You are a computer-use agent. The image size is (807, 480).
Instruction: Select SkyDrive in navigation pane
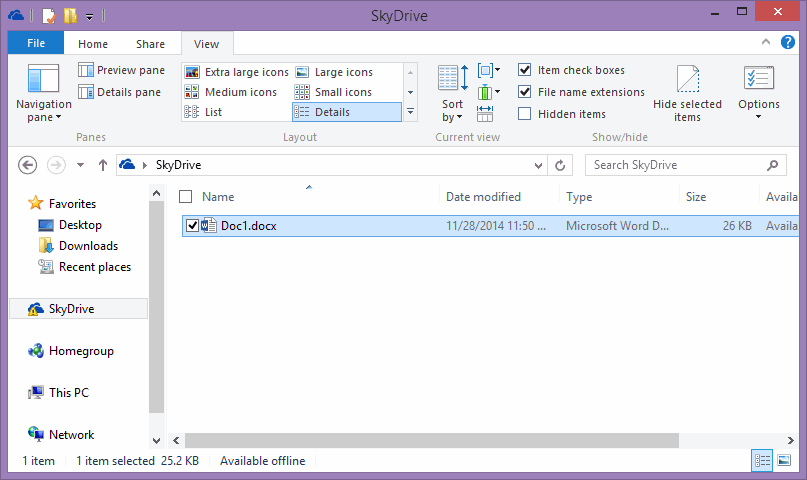pyautogui.click(x=78, y=309)
